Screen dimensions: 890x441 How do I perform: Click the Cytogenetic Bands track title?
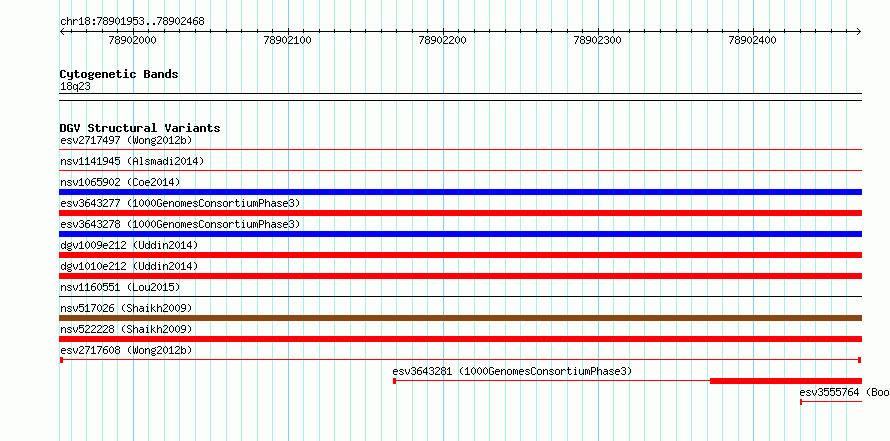(119, 74)
